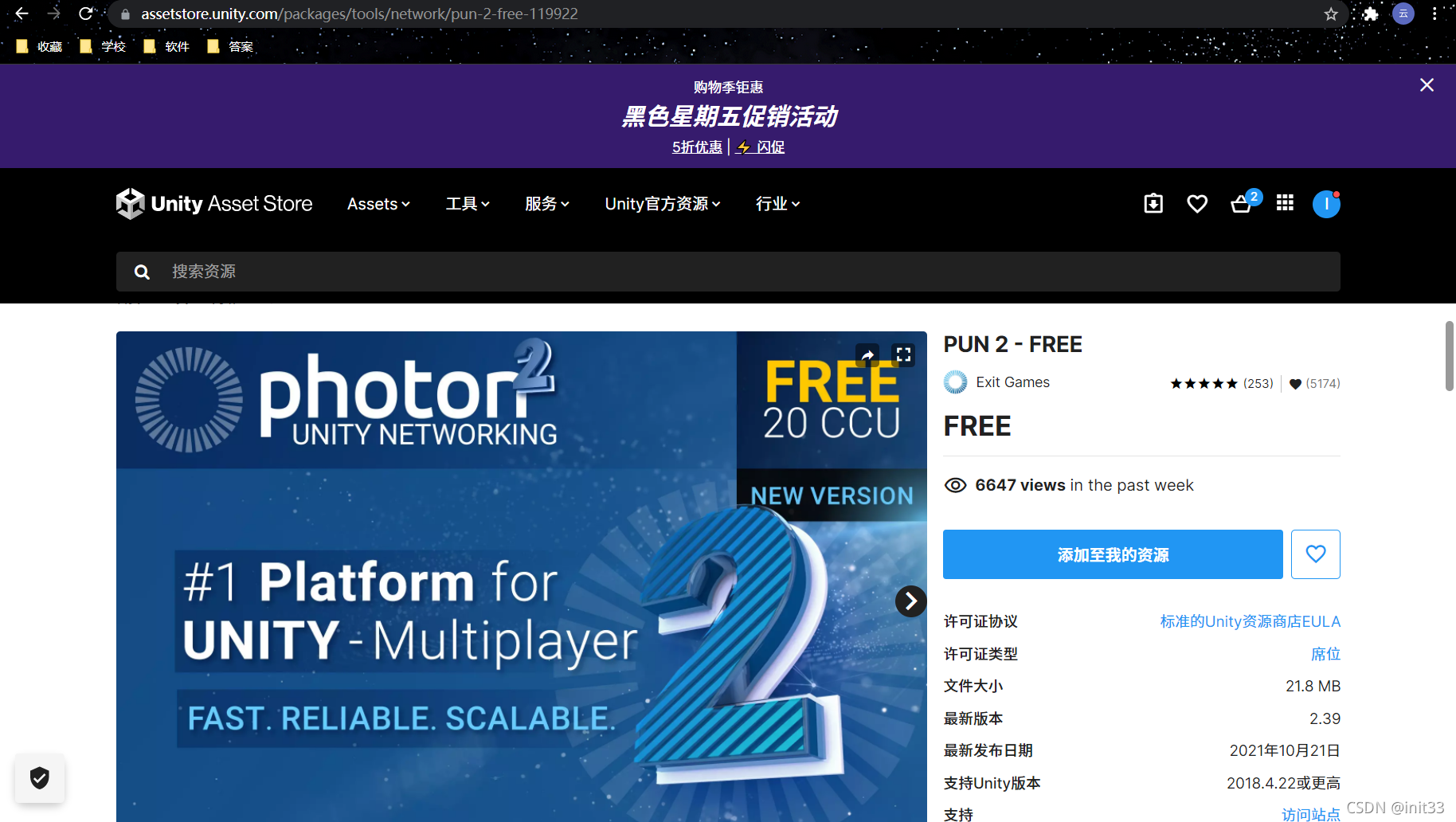Open browser extensions puzzle icon
Viewport: 1456px width, 822px height.
pyautogui.click(x=1371, y=14)
